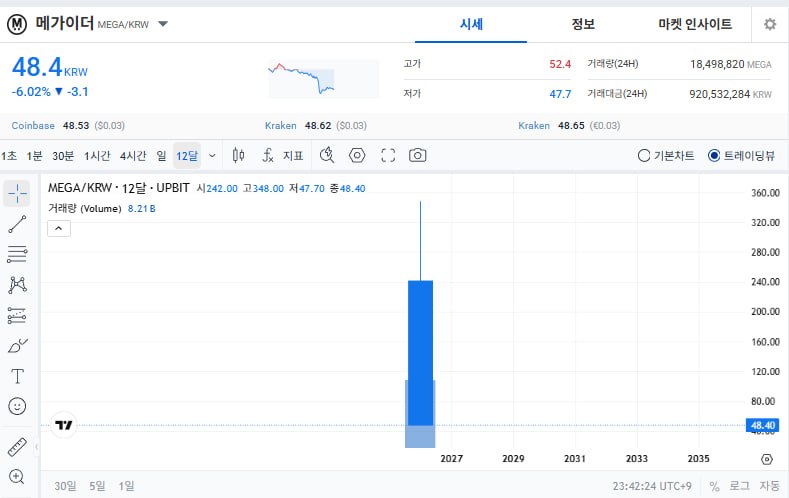The height and width of the screenshot is (498, 789).
Task: Select the crosshair cursor tool
Action: 17,194
